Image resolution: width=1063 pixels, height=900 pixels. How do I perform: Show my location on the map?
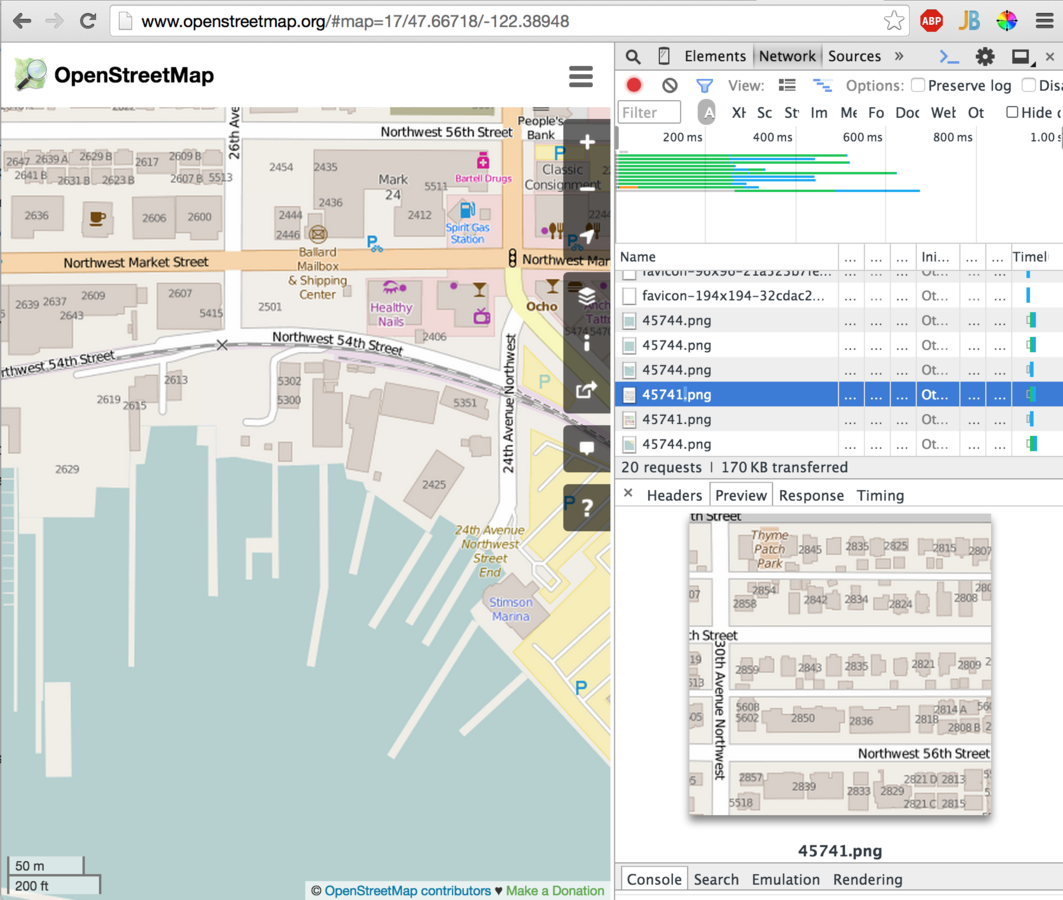coord(587,237)
